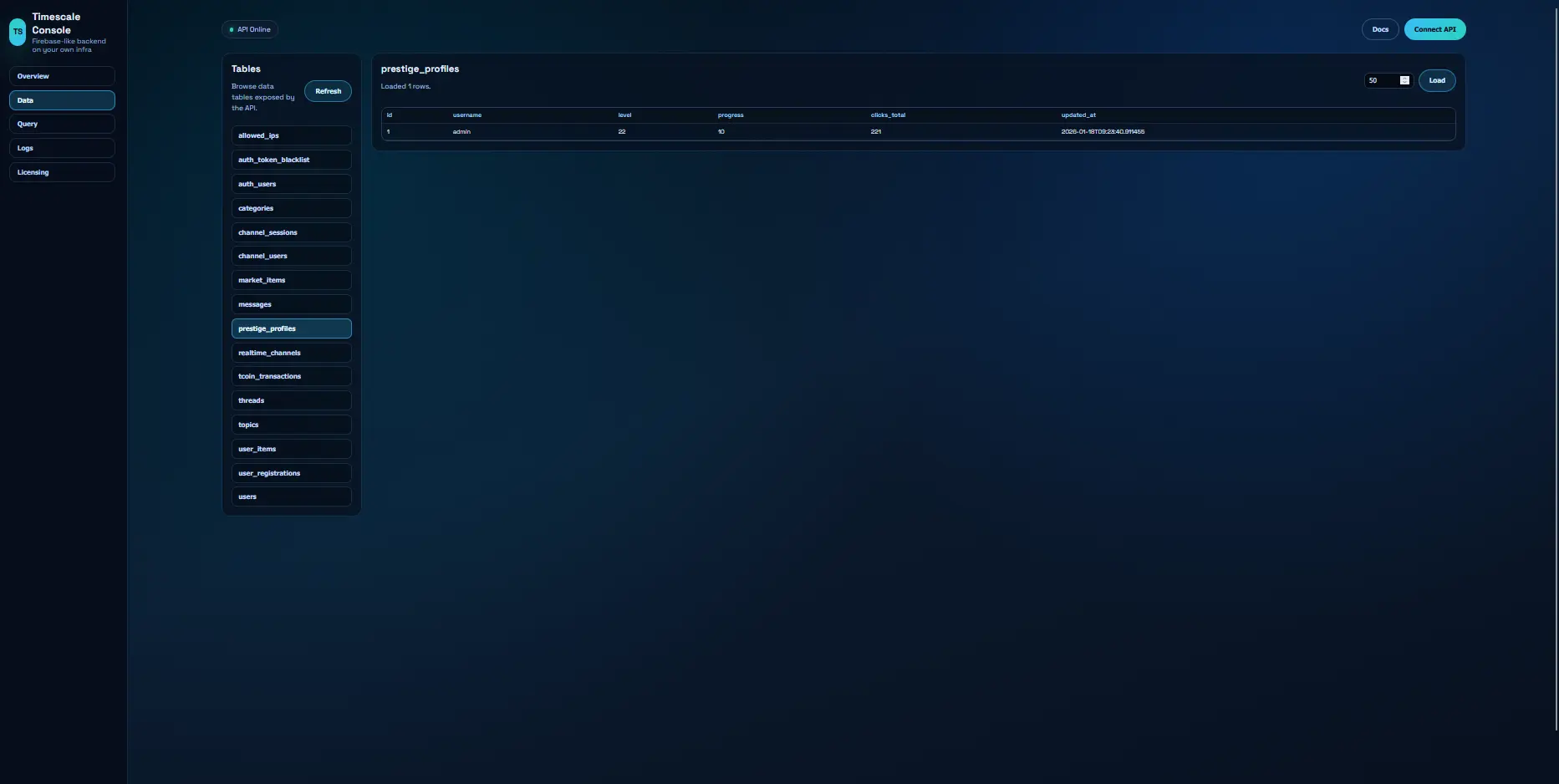Screen dimensions: 1559x784
Task: Open the Overview section
Action: pos(62,76)
